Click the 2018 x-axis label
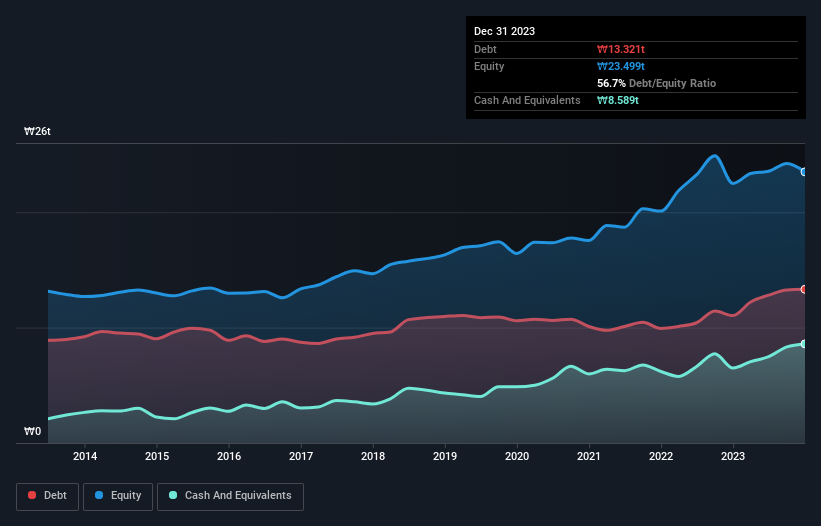This screenshot has width=821, height=526. click(373, 456)
